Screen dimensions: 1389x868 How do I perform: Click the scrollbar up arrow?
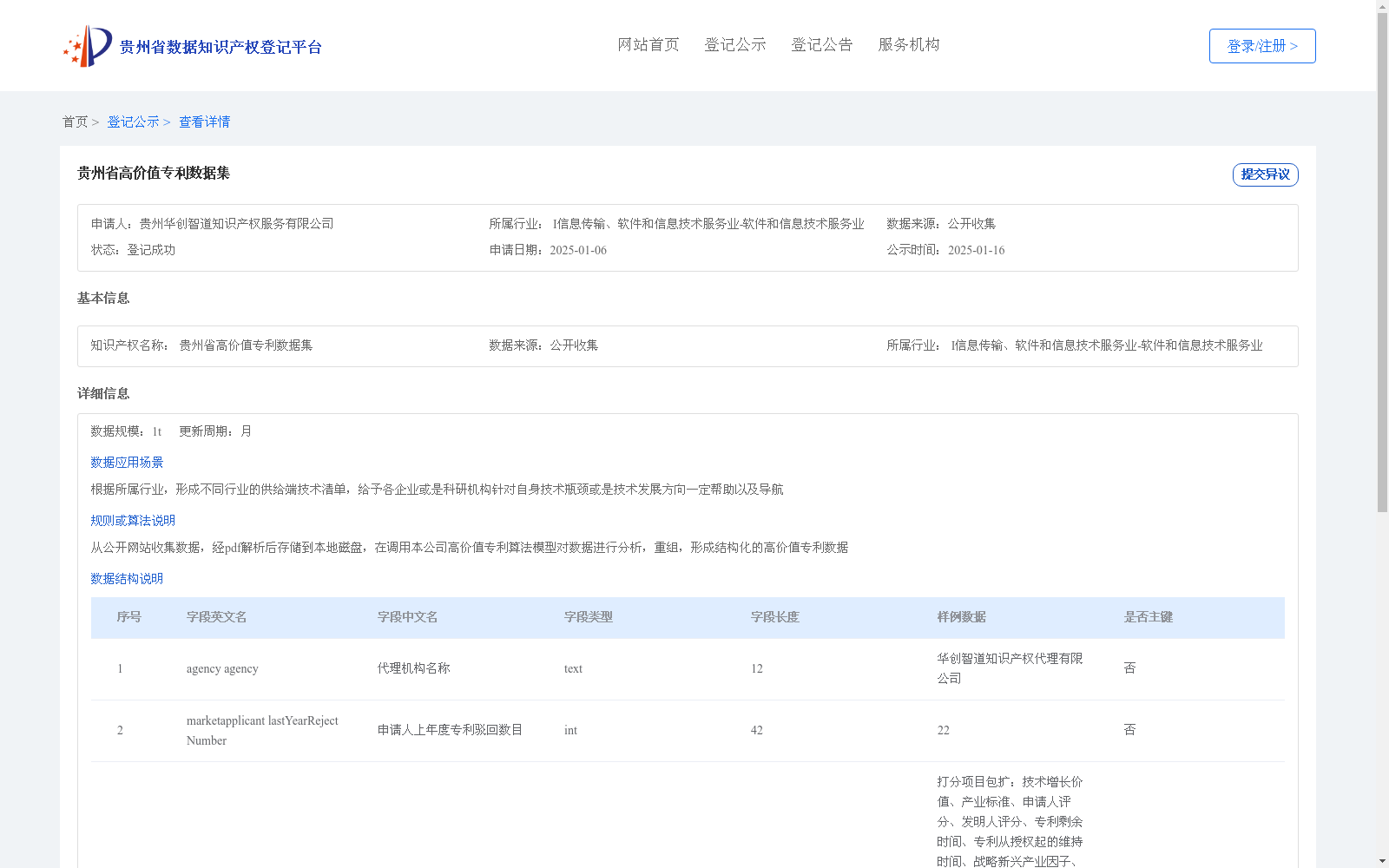click(1383, 6)
